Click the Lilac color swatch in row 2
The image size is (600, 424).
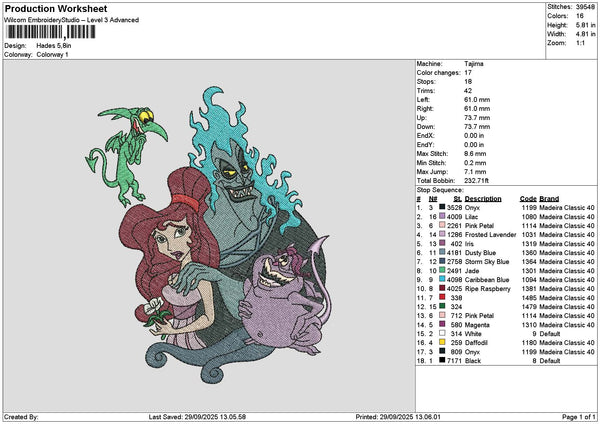pos(442,217)
